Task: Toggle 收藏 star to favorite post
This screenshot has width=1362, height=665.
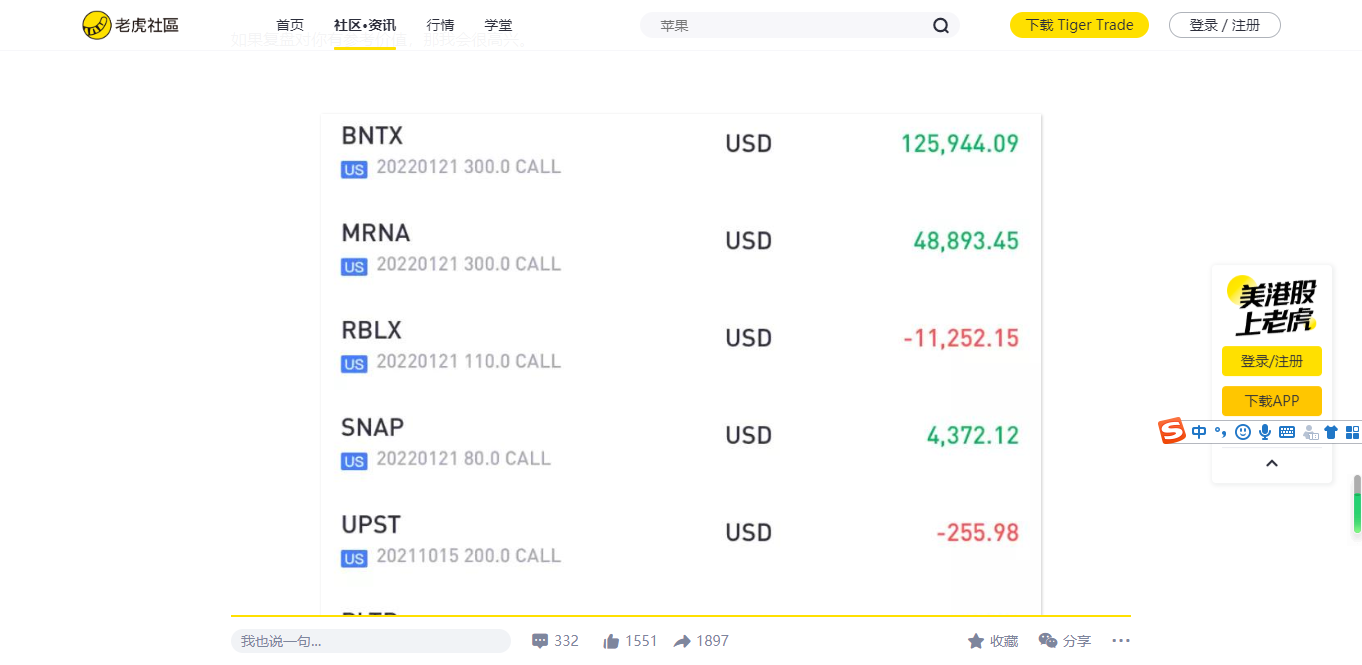Action: click(x=976, y=641)
